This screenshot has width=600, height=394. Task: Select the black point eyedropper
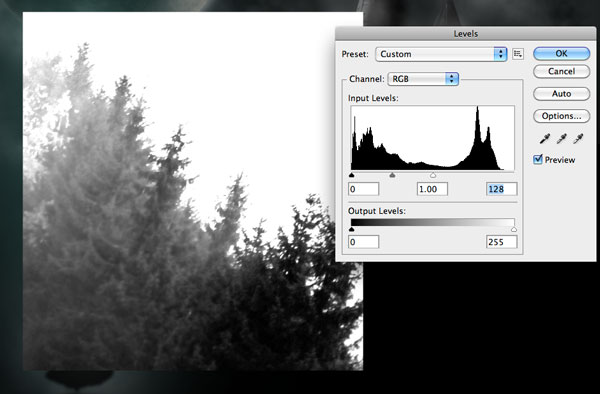545,139
